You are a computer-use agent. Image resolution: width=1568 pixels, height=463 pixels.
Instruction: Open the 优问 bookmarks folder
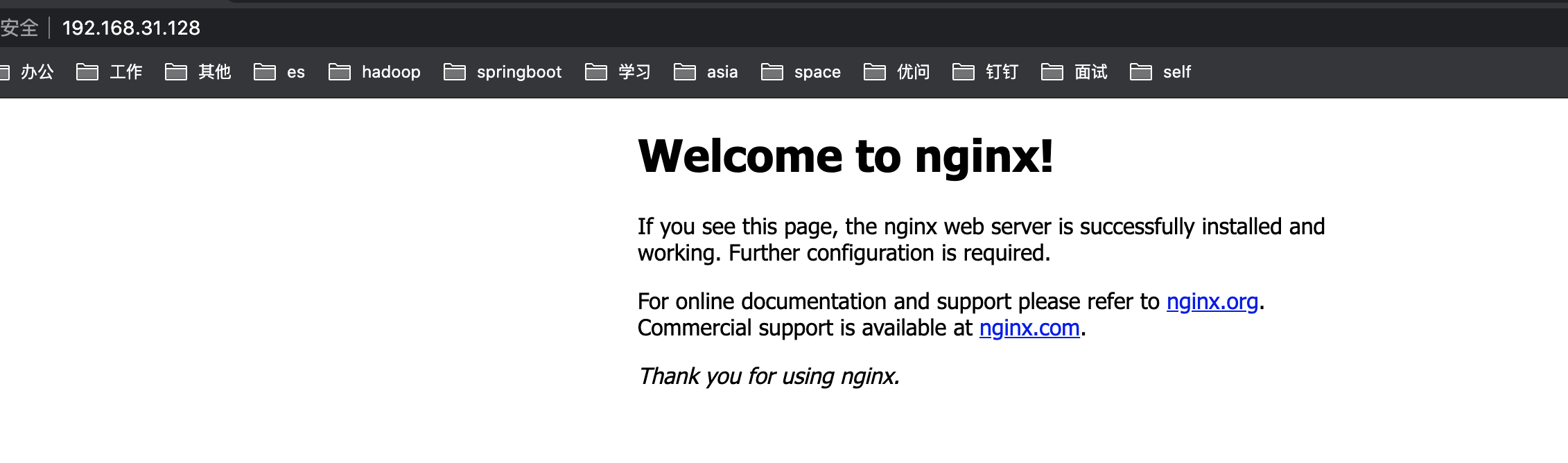pyautogui.click(x=897, y=72)
